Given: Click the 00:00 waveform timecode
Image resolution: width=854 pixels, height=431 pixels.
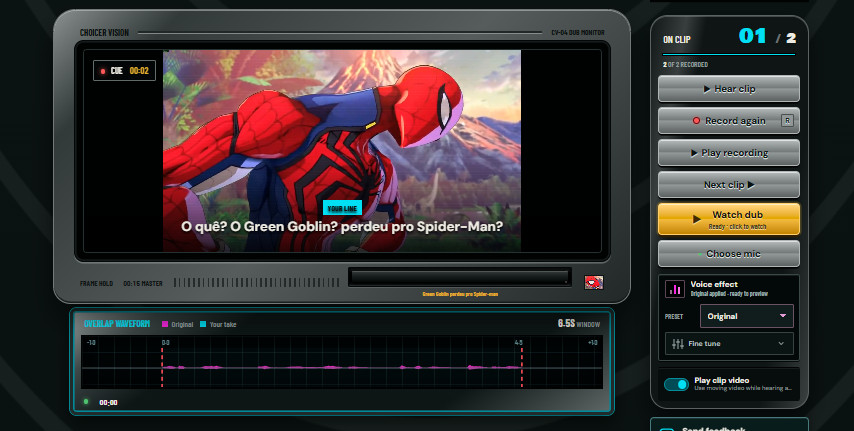Looking at the screenshot, I should tap(108, 403).
